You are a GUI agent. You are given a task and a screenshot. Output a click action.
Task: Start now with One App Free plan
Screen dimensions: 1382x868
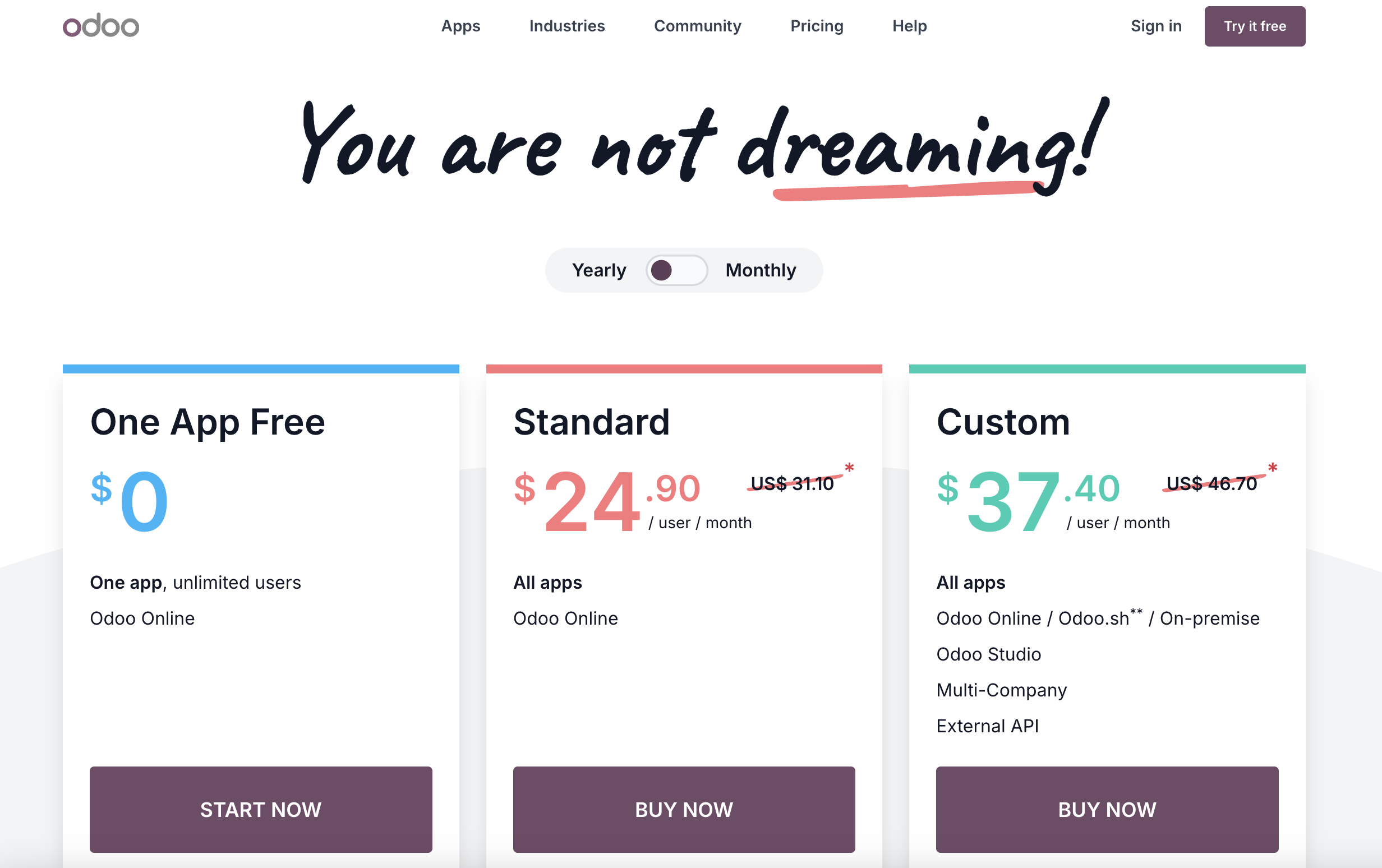coord(261,810)
